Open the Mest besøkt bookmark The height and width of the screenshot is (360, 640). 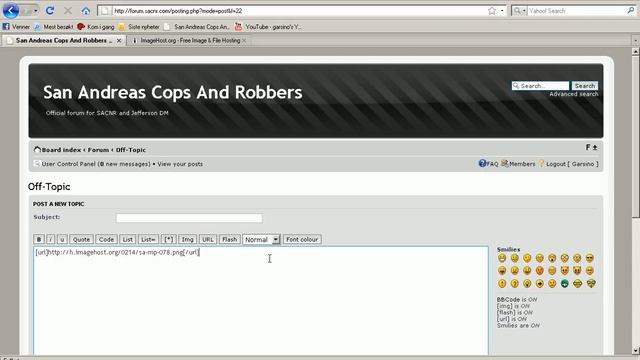coord(53,27)
